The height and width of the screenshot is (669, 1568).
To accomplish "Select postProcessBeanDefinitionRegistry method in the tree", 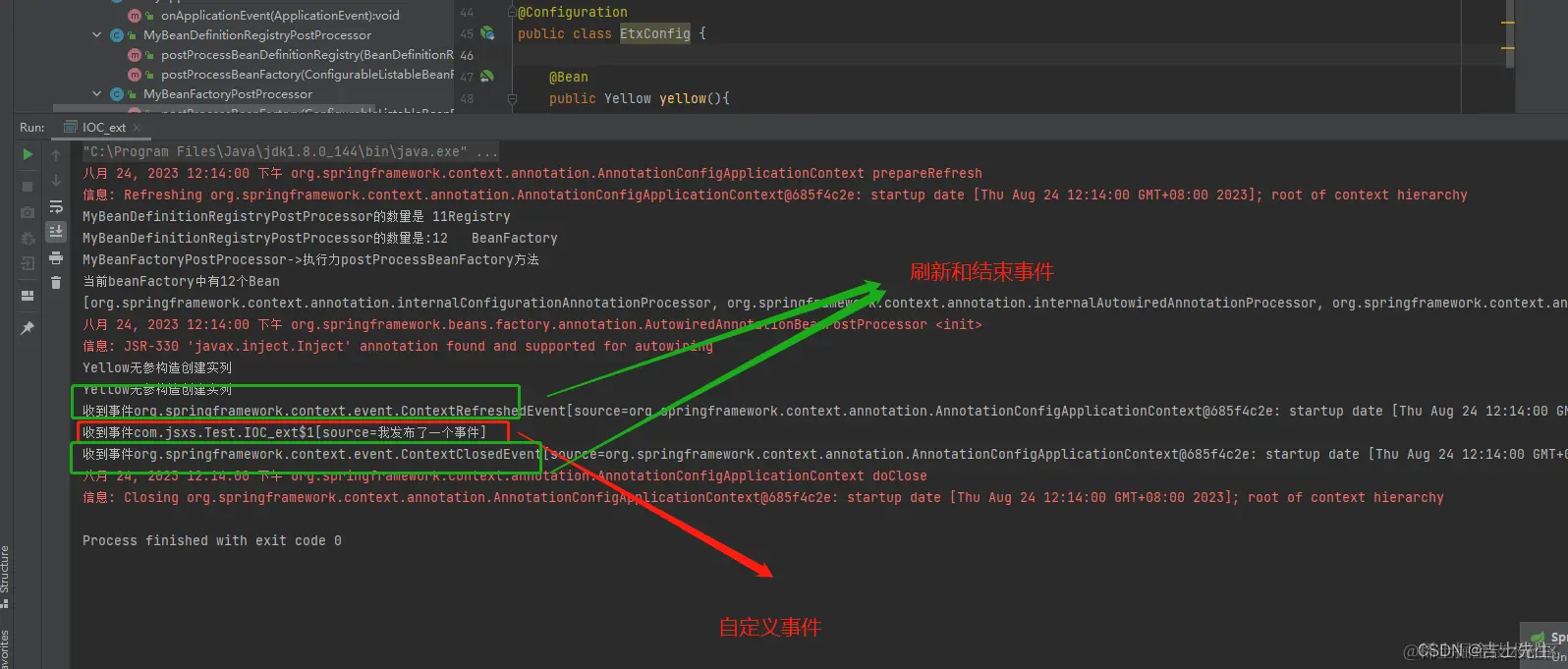I will pyautogui.click(x=308, y=55).
